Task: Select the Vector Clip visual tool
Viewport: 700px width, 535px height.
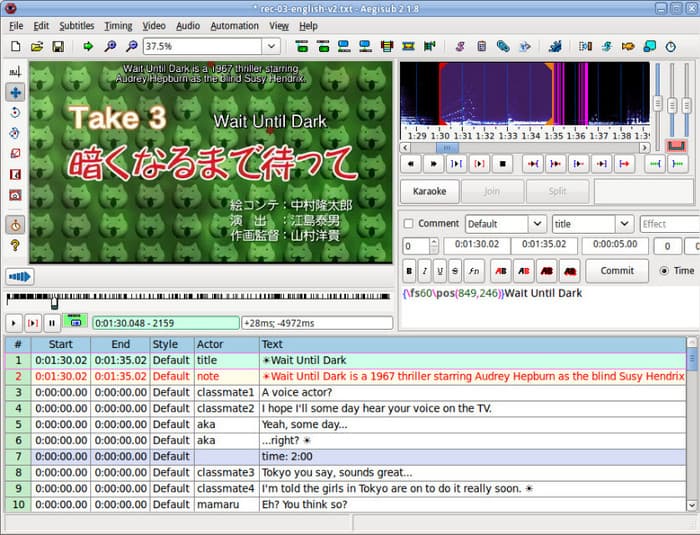Action: coord(15,195)
